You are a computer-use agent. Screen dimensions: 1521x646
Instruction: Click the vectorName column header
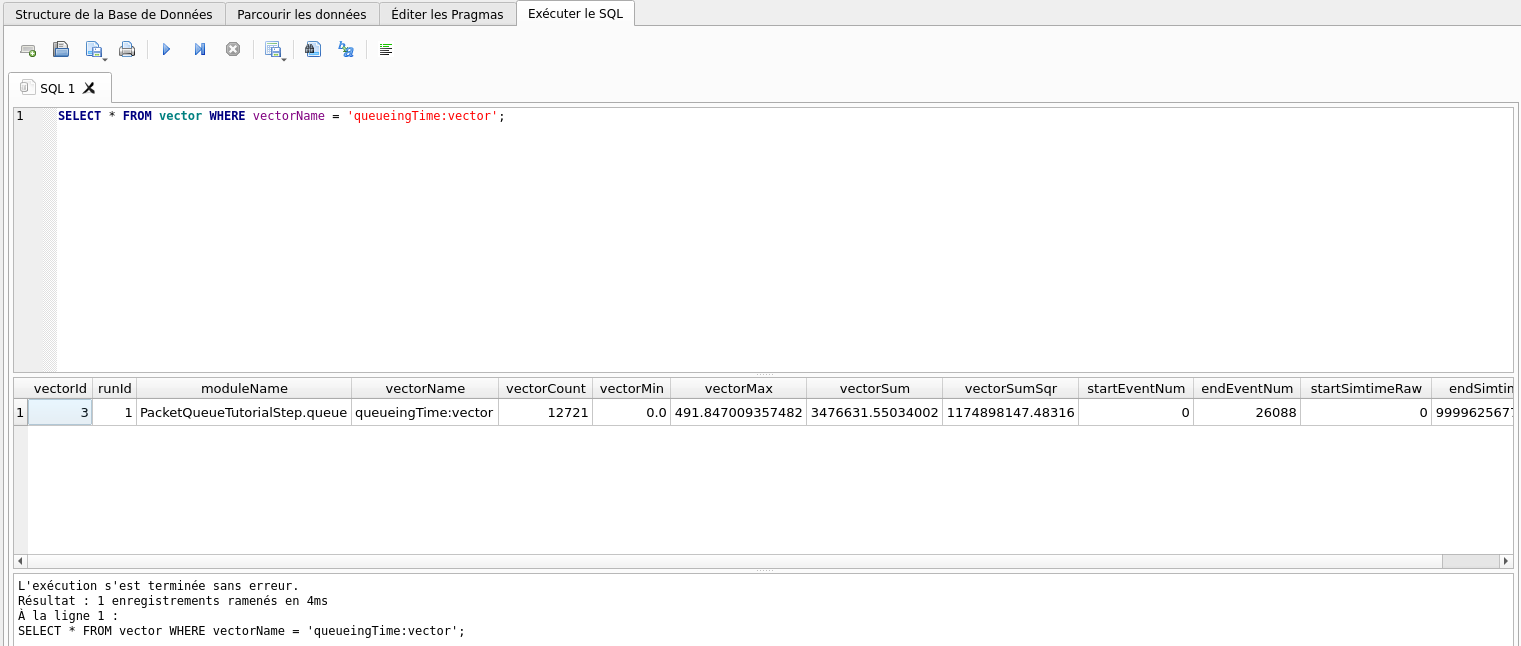(x=425, y=388)
